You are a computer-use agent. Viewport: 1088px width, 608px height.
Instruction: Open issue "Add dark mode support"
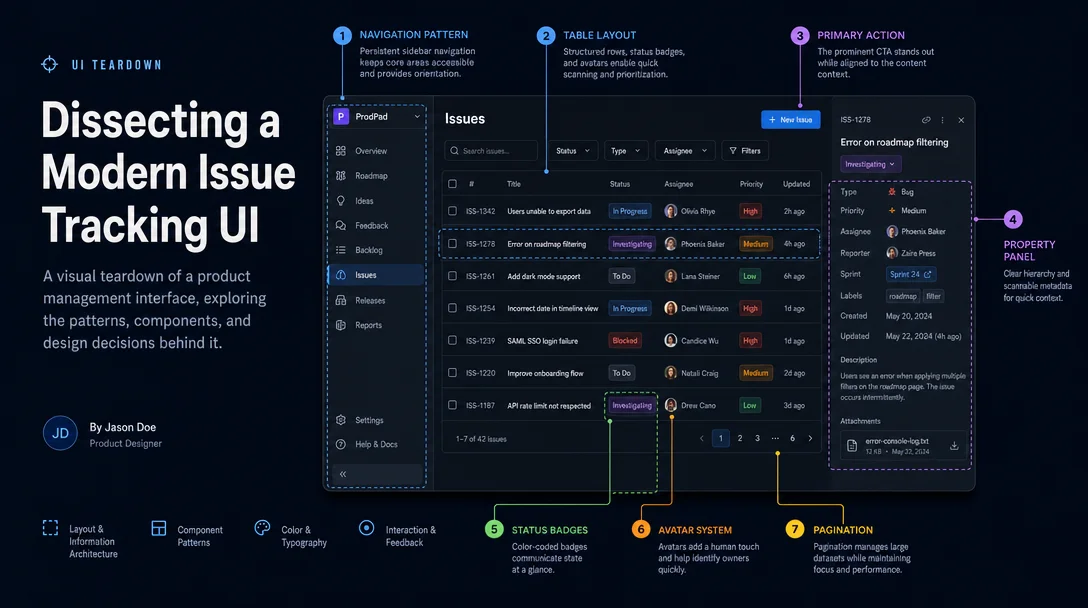(x=543, y=276)
